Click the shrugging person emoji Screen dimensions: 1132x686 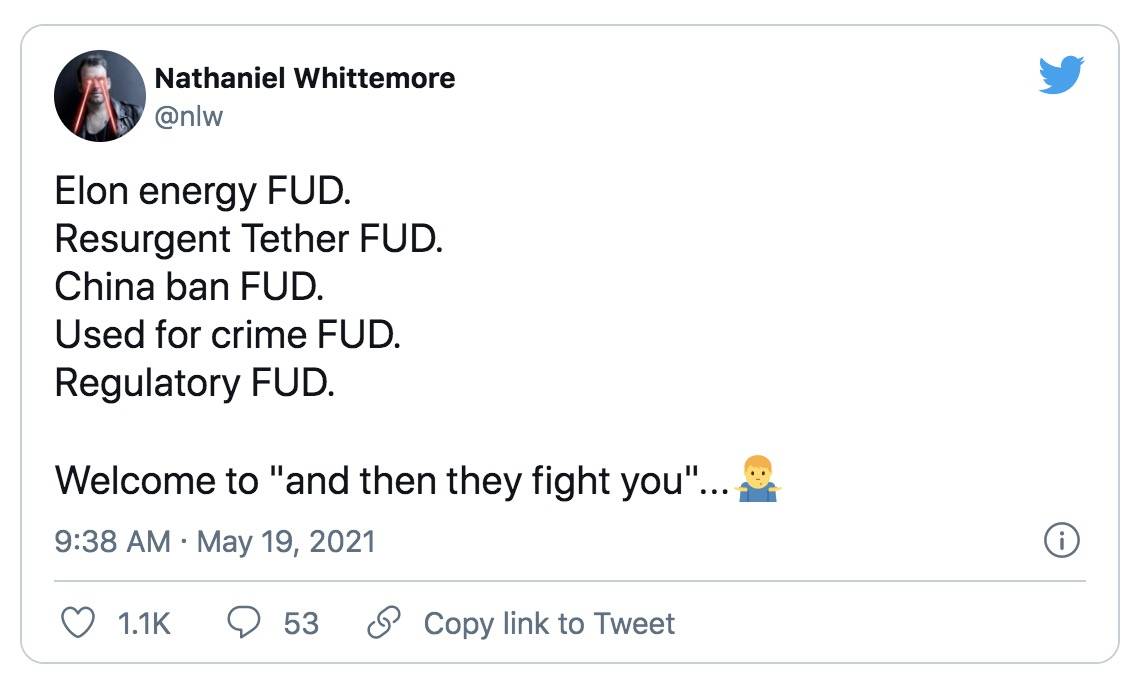pyautogui.click(x=757, y=479)
